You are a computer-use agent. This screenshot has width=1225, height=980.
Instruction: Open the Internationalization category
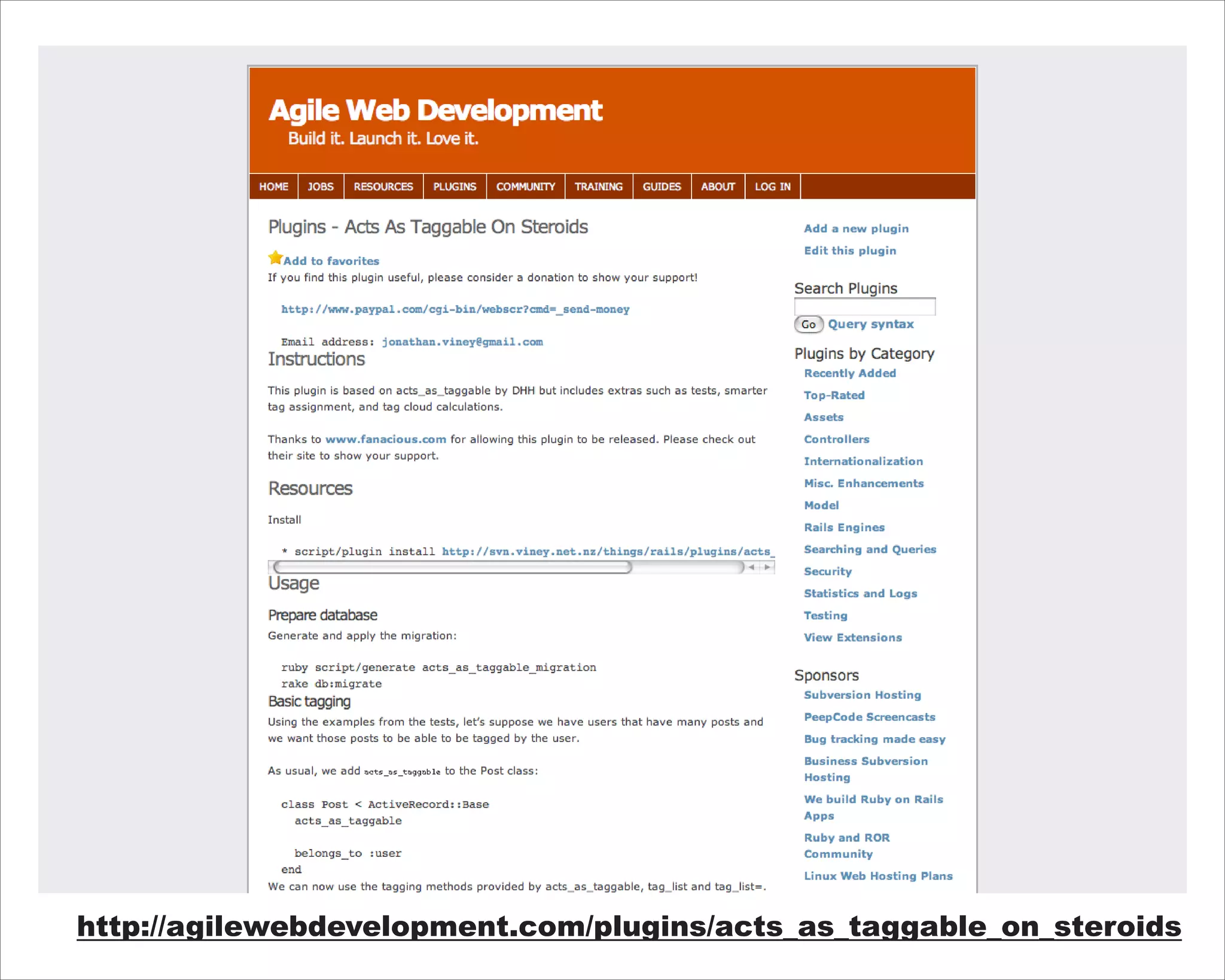[863, 461]
